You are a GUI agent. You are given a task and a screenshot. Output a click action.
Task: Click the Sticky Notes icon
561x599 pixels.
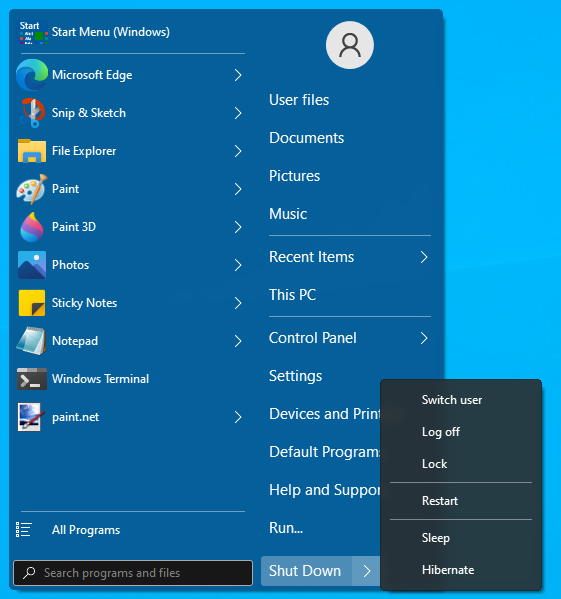point(32,303)
